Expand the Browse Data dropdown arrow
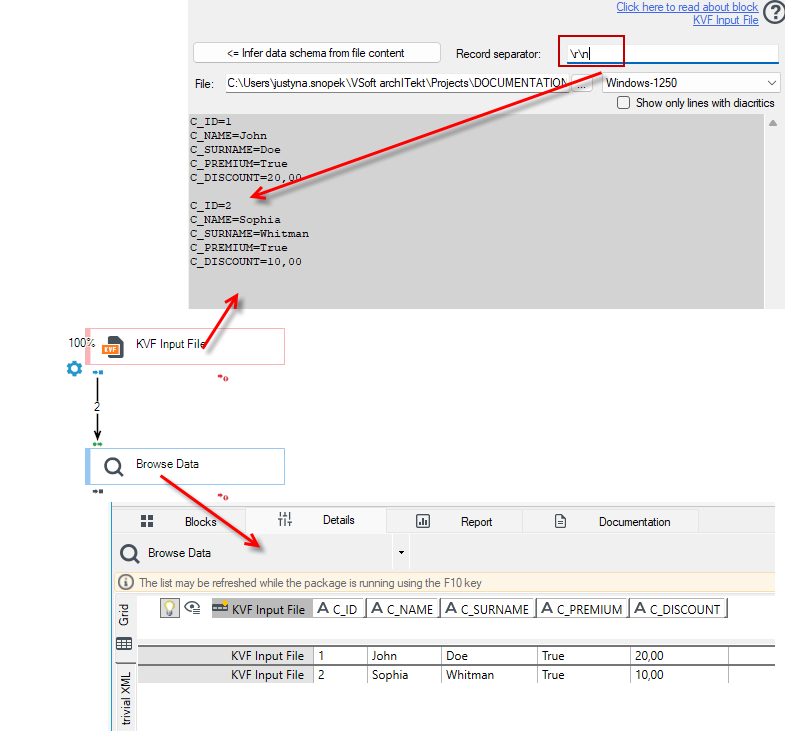 point(401,552)
